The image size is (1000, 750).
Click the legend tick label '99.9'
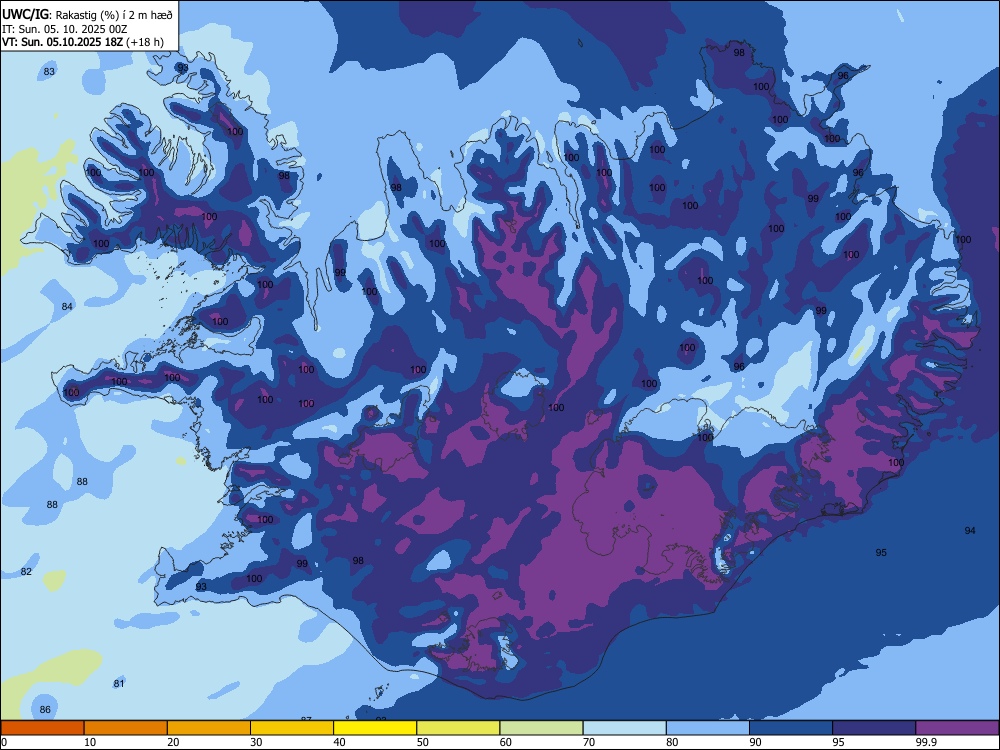pyautogui.click(x=925, y=742)
